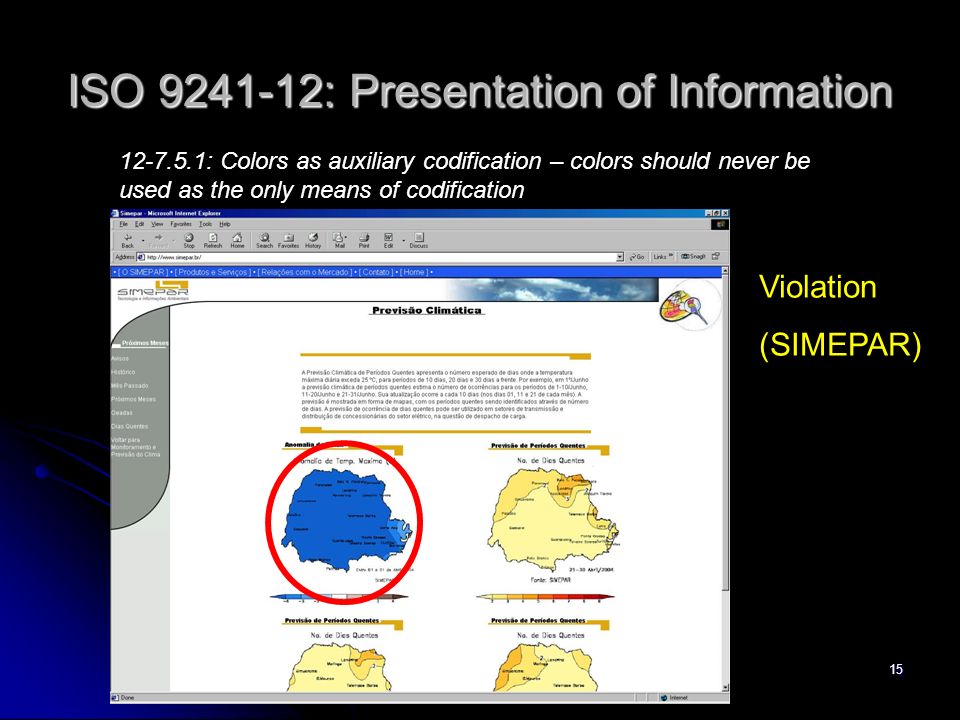The height and width of the screenshot is (720, 960).
Task: Click the Back toolbar button
Action: click(x=127, y=241)
